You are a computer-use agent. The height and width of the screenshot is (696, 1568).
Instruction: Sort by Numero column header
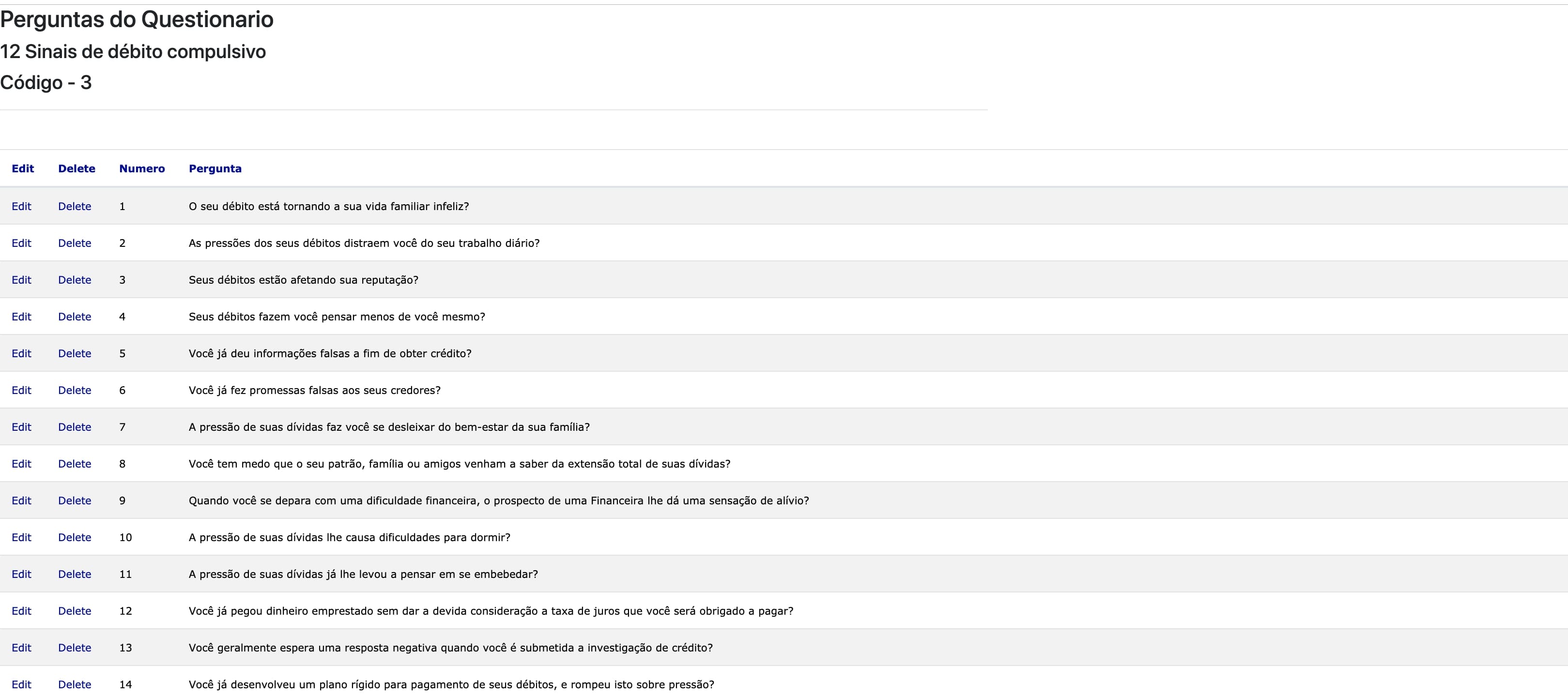click(142, 168)
